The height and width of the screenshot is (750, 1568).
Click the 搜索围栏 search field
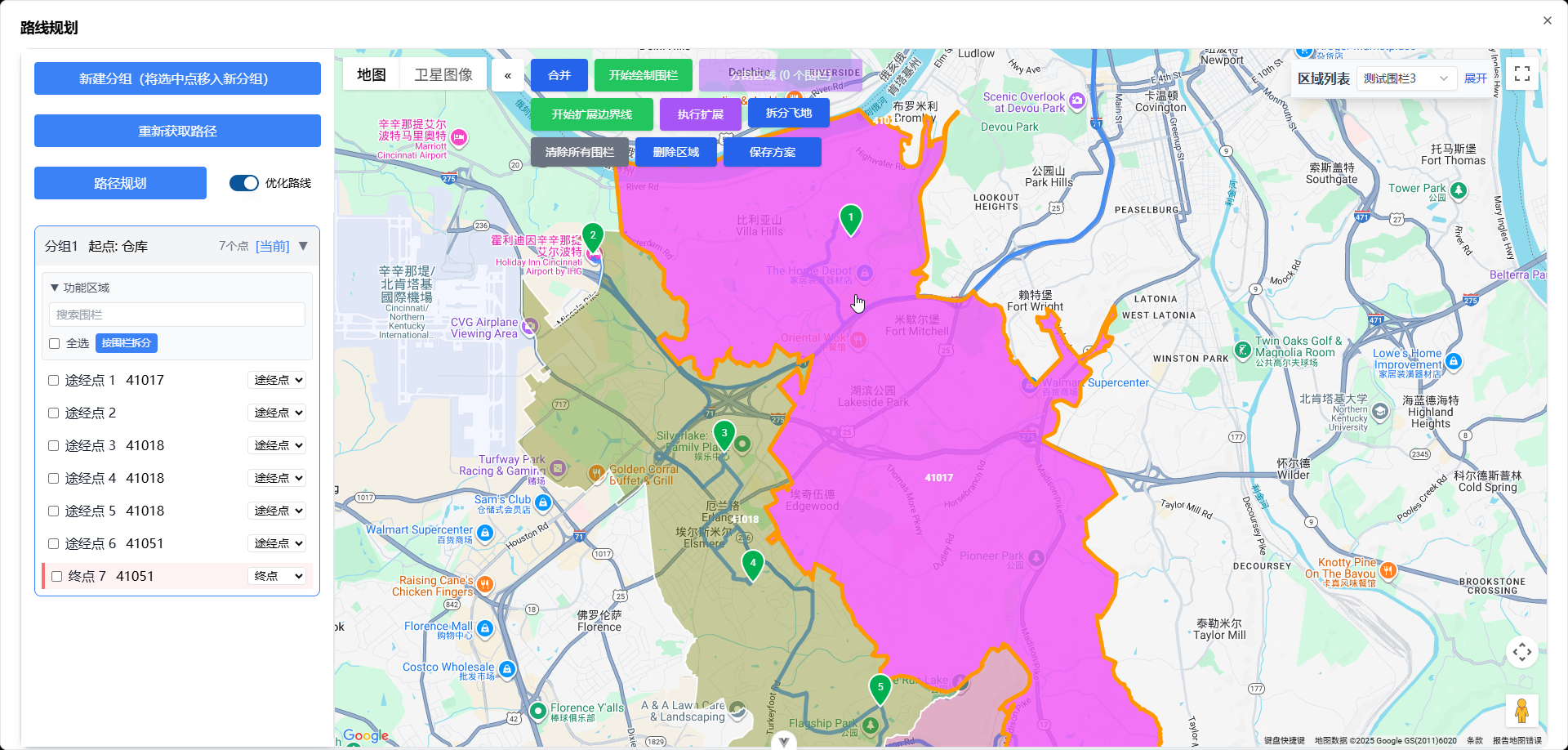click(177, 315)
